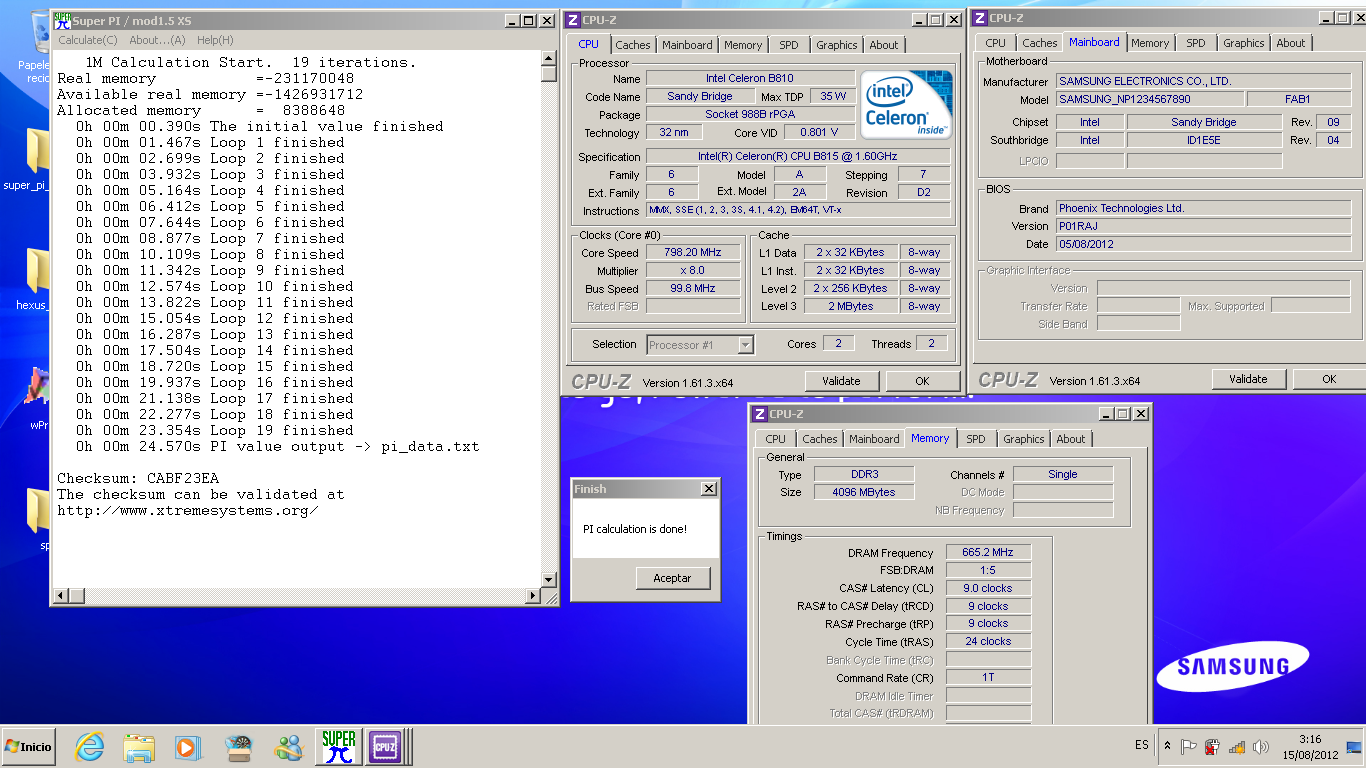Click the Intel Celeron inside logo
Viewport: 1366px width, 768px height.
click(x=907, y=104)
